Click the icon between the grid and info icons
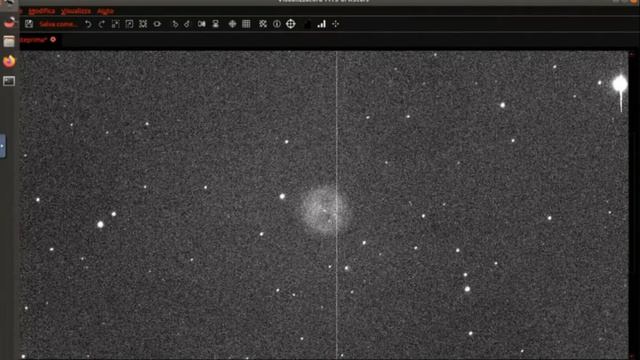Screen dimensions: 640x360 point(263,24)
